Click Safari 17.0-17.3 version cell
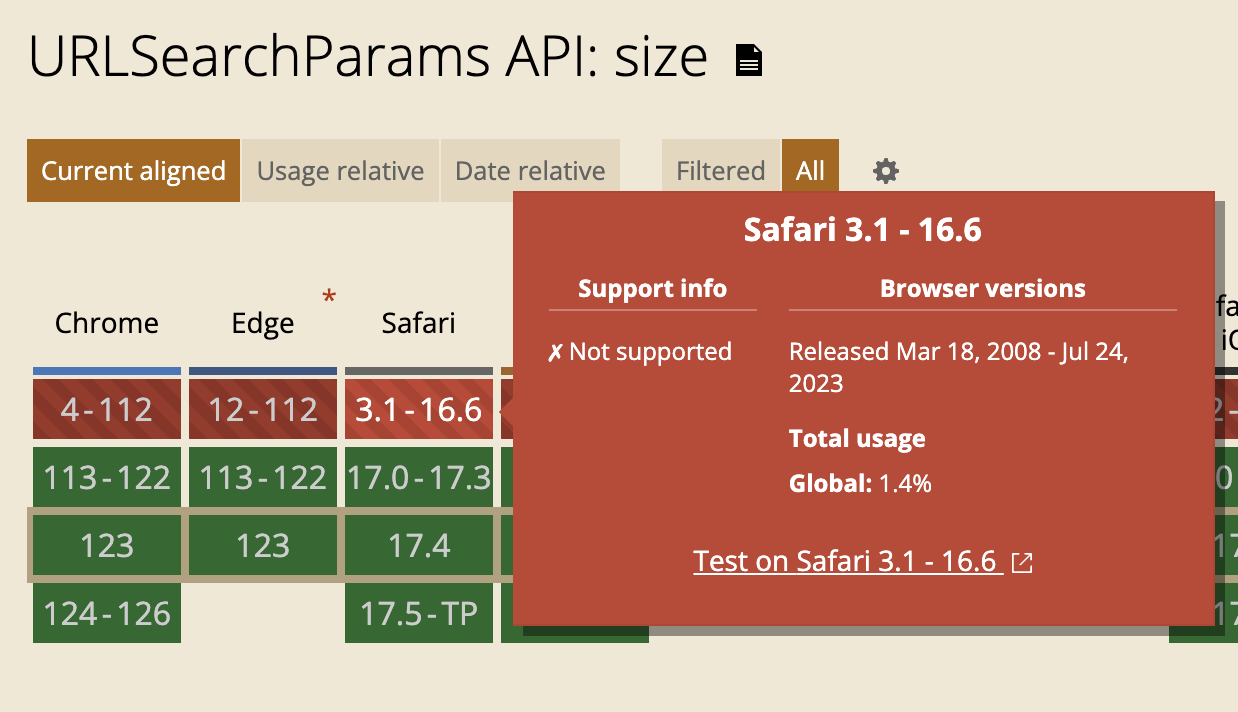 tap(419, 477)
